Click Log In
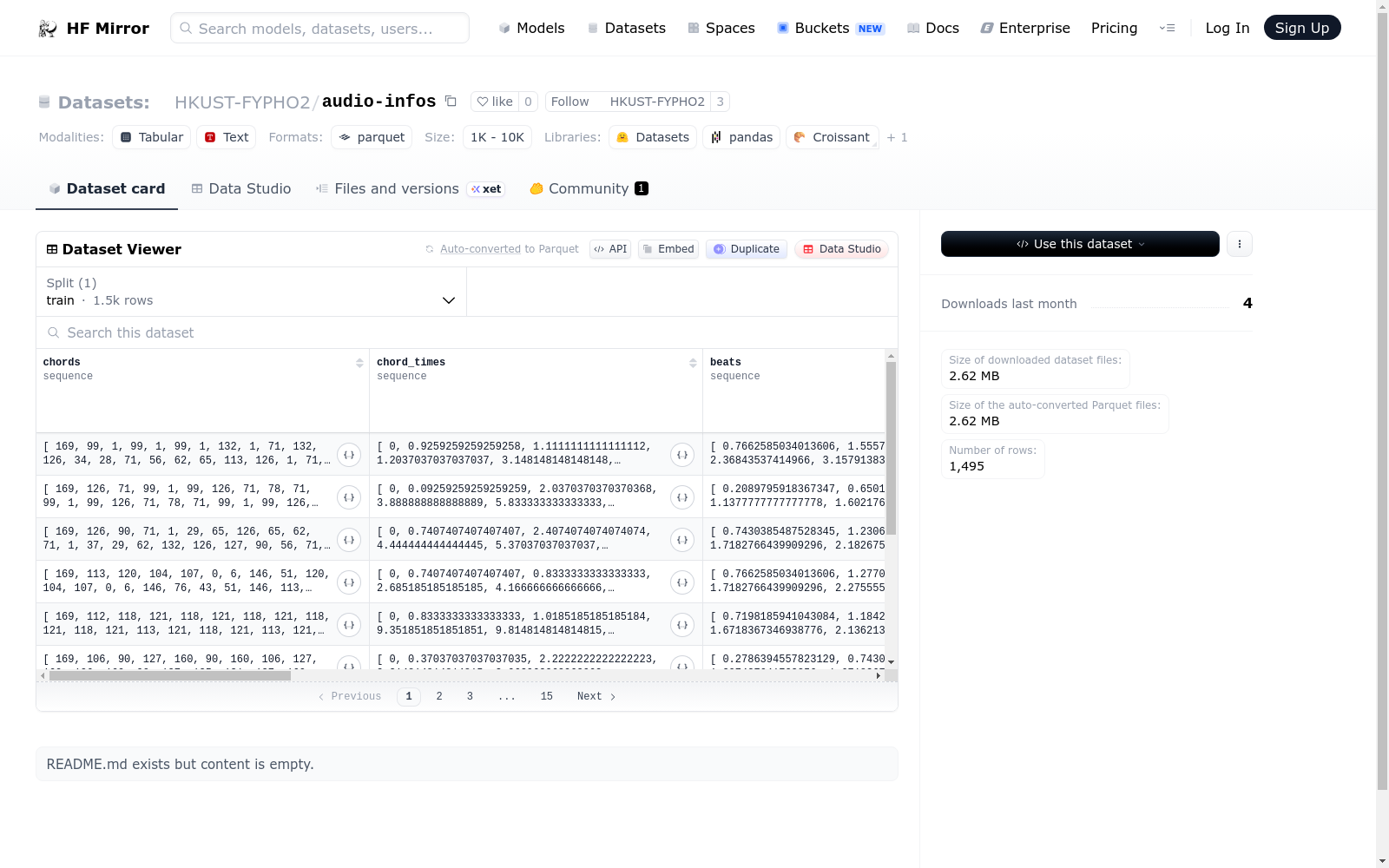Image resolution: width=1389 pixels, height=868 pixels. coord(1227,28)
